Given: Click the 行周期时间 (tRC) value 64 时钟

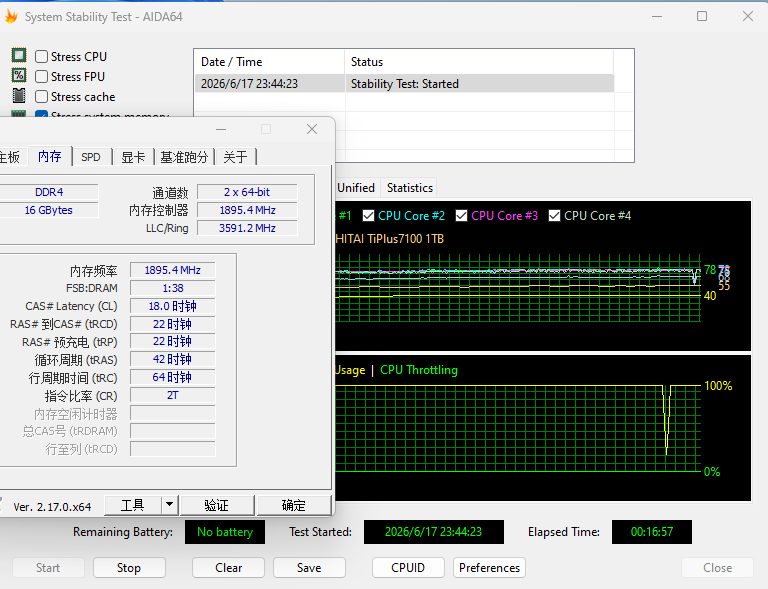Looking at the screenshot, I should [x=172, y=377].
